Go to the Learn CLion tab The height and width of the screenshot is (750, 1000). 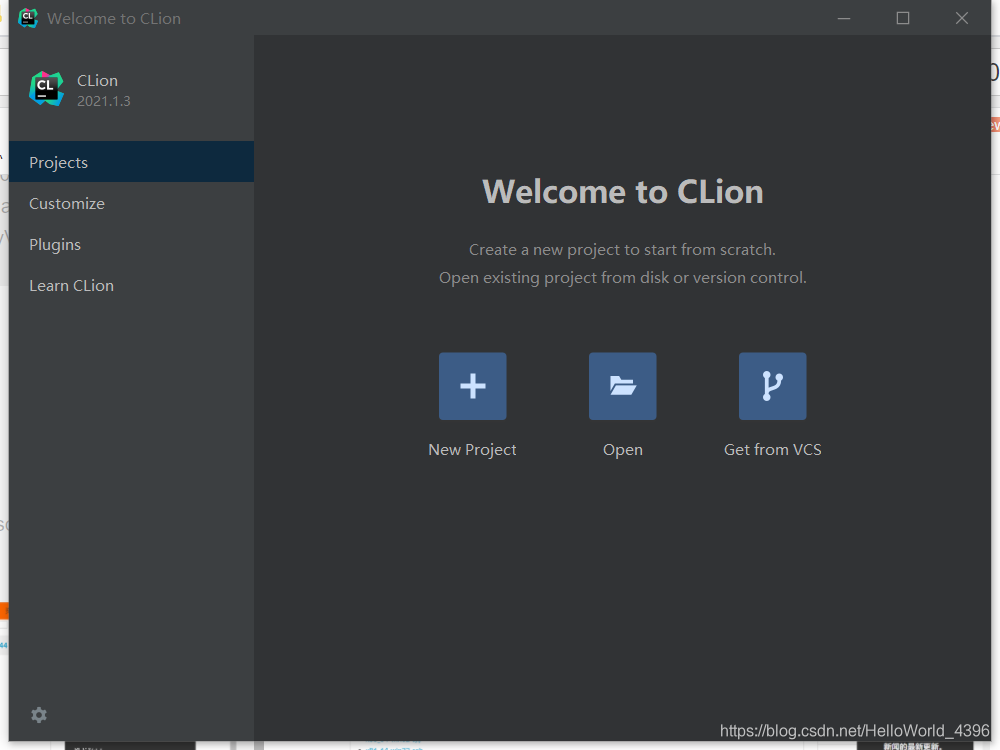131,285
